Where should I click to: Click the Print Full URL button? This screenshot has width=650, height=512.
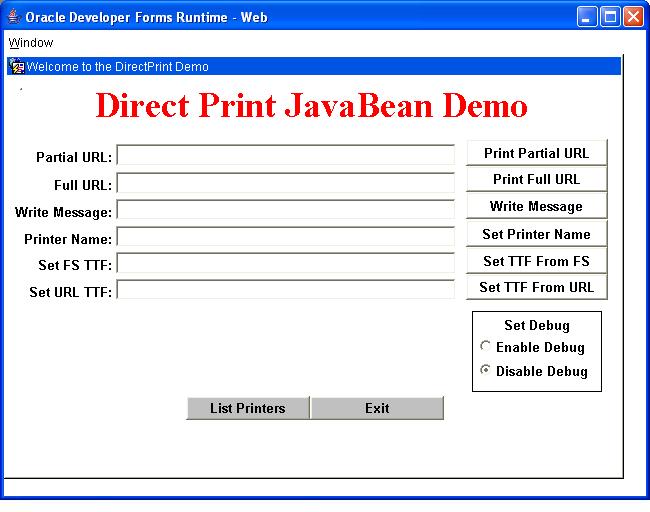pyautogui.click(x=536, y=179)
